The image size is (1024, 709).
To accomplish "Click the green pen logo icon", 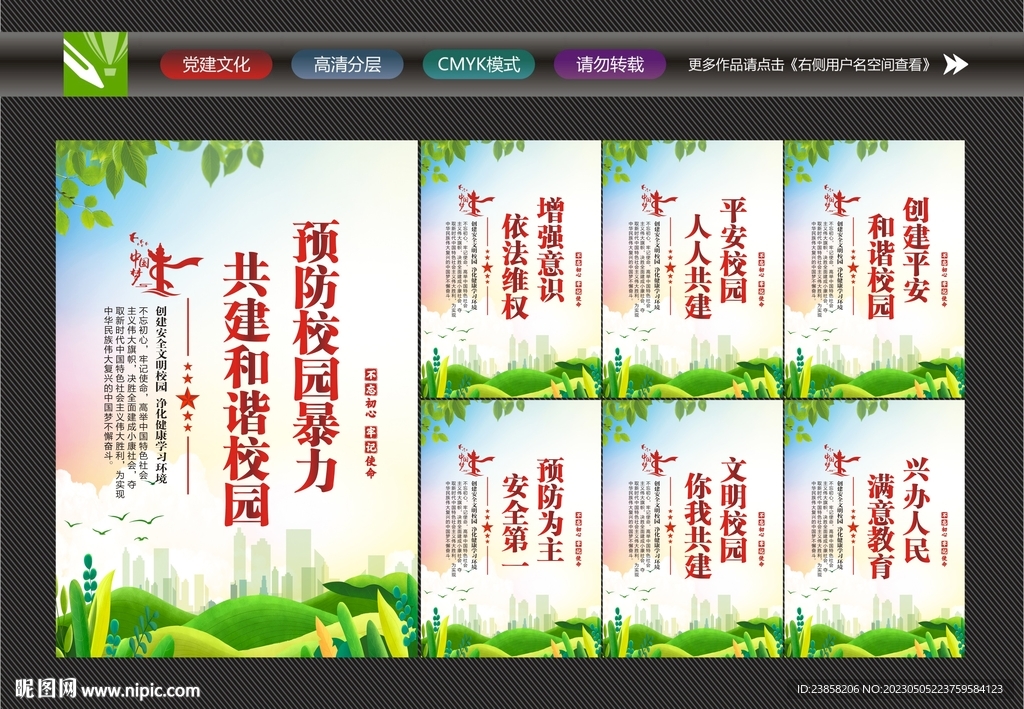I will click(x=95, y=65).
